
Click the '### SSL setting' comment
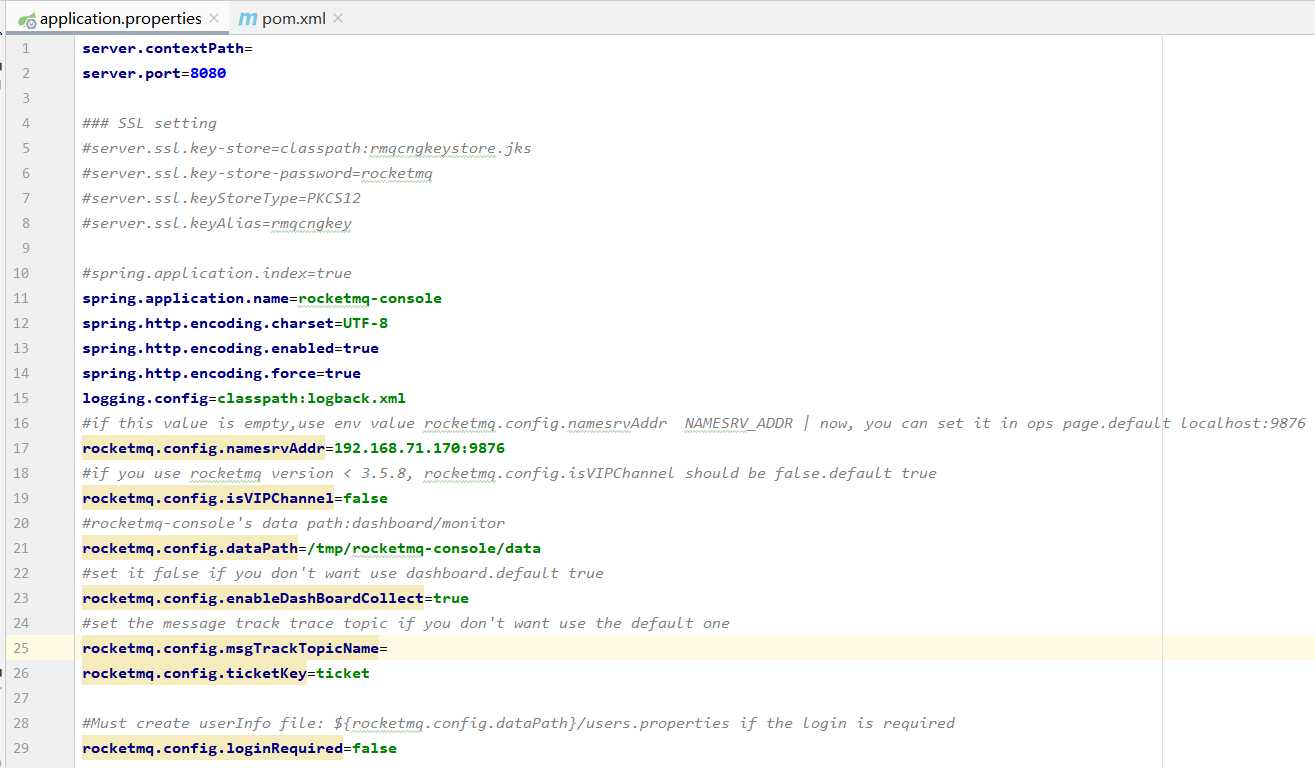[149, 123]
